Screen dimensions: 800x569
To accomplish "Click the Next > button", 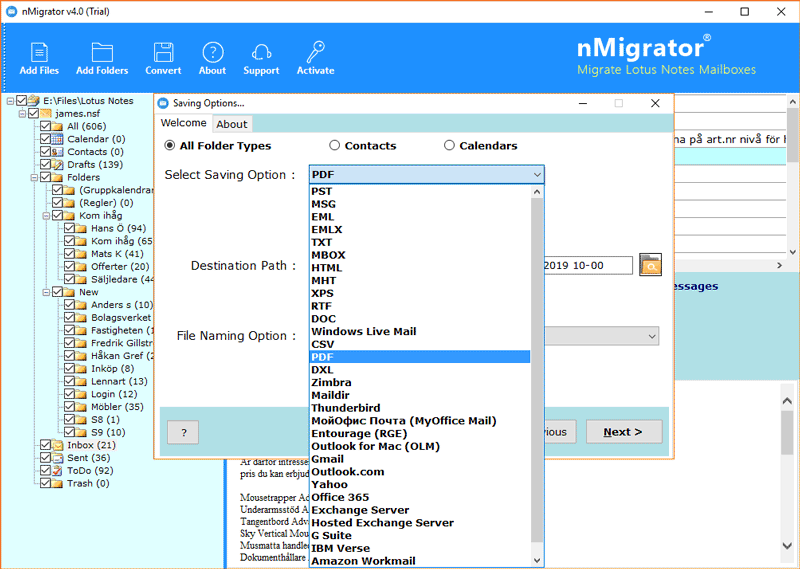I will (623, 432).
